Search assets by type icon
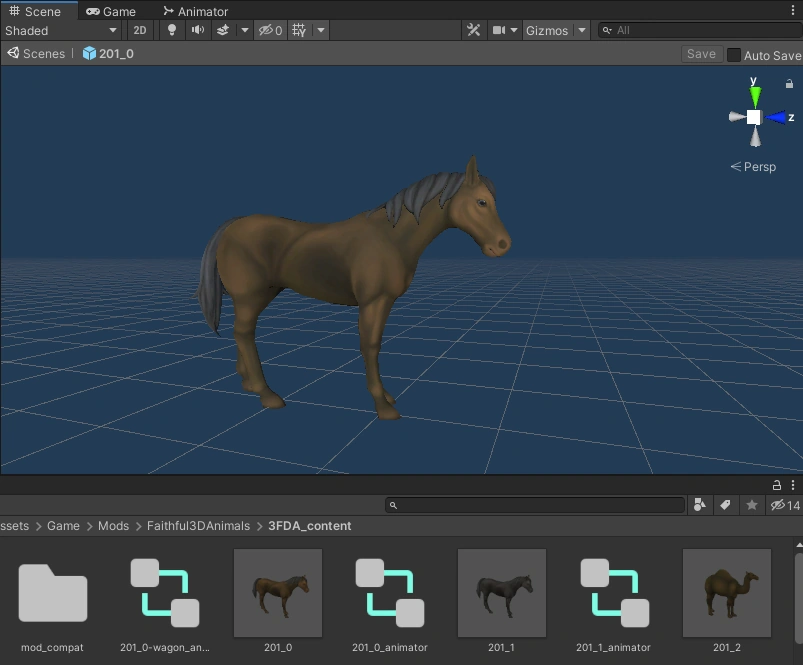803x665 pixels. pos(700,505)
